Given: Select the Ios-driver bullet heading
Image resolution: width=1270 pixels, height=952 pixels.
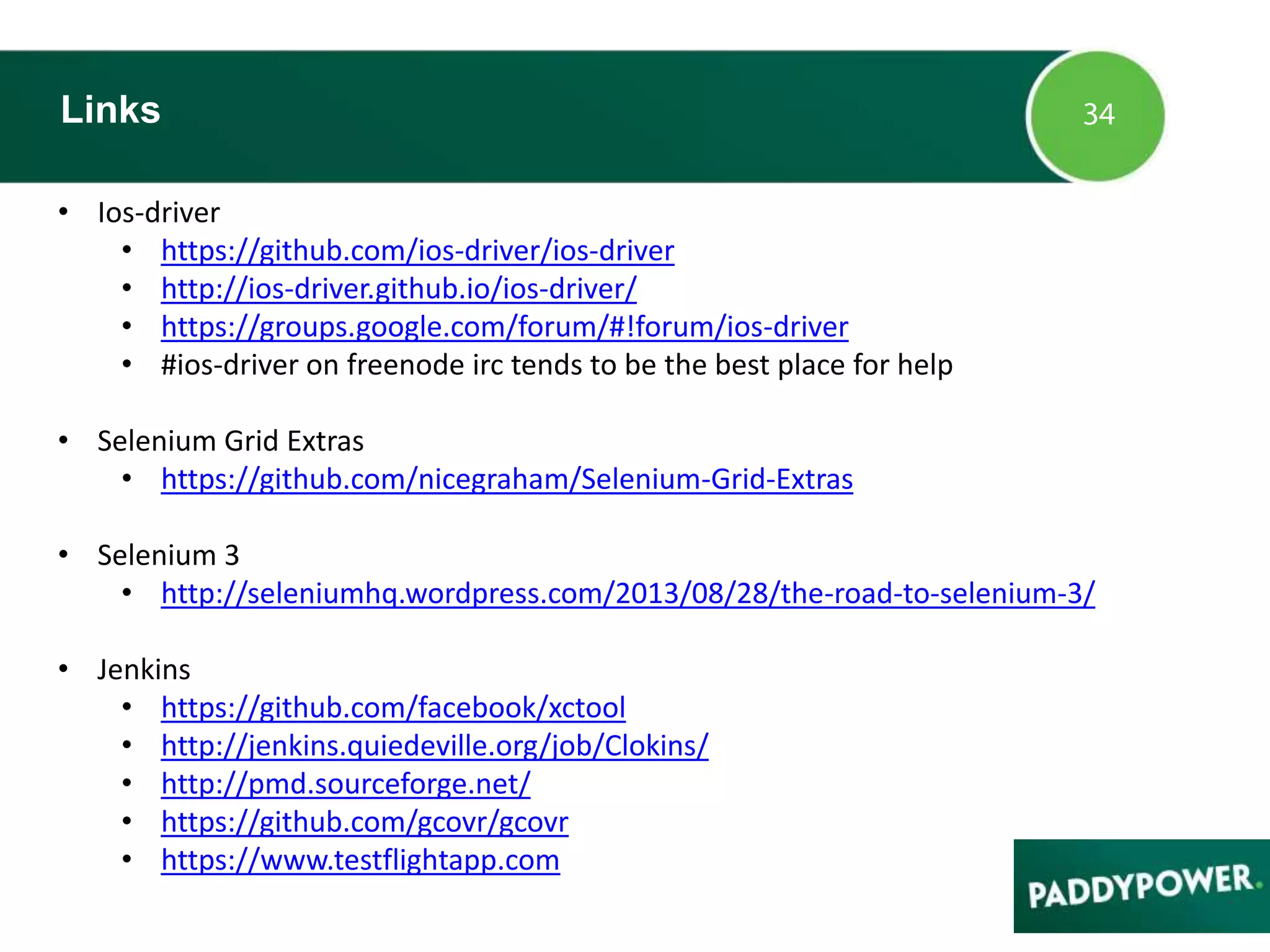Looking at the screenshot, I should click(158, 213).
